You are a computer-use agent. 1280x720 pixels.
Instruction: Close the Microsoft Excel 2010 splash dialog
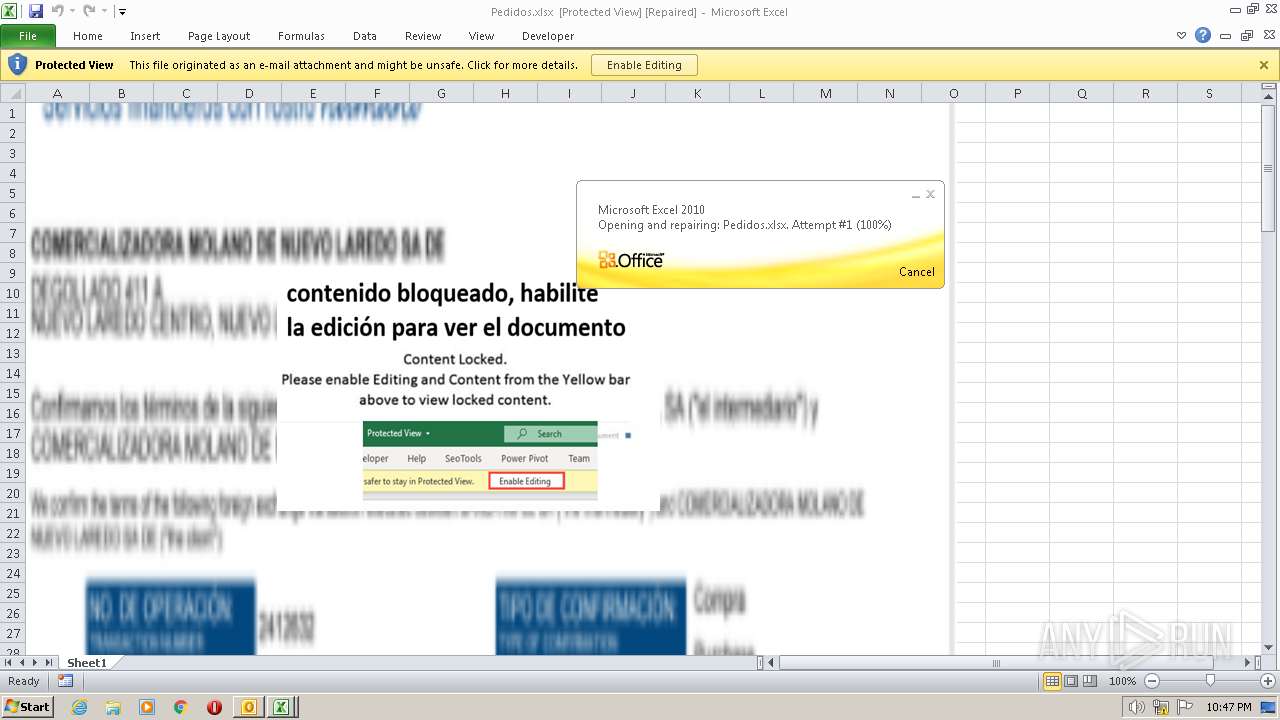point(930,194)
